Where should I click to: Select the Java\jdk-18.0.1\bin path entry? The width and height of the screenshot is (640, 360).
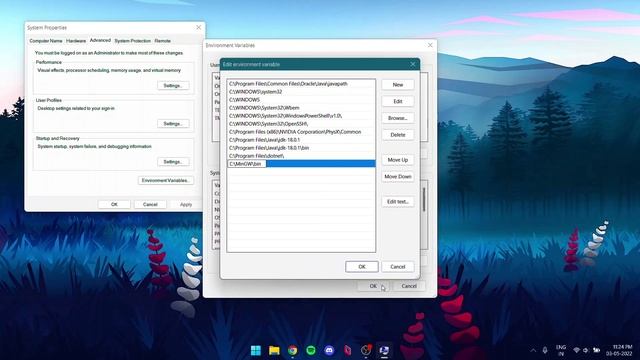301,148
